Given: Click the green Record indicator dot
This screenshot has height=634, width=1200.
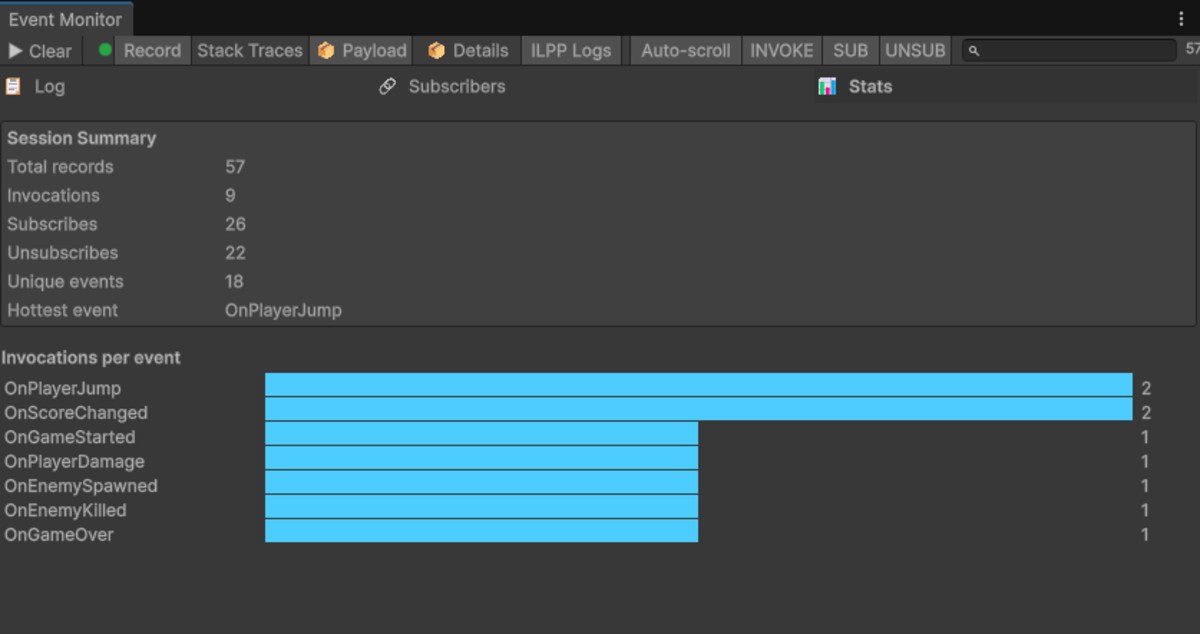Looking at the screenshot, I should pyautogui.click(x=105, y=50).
